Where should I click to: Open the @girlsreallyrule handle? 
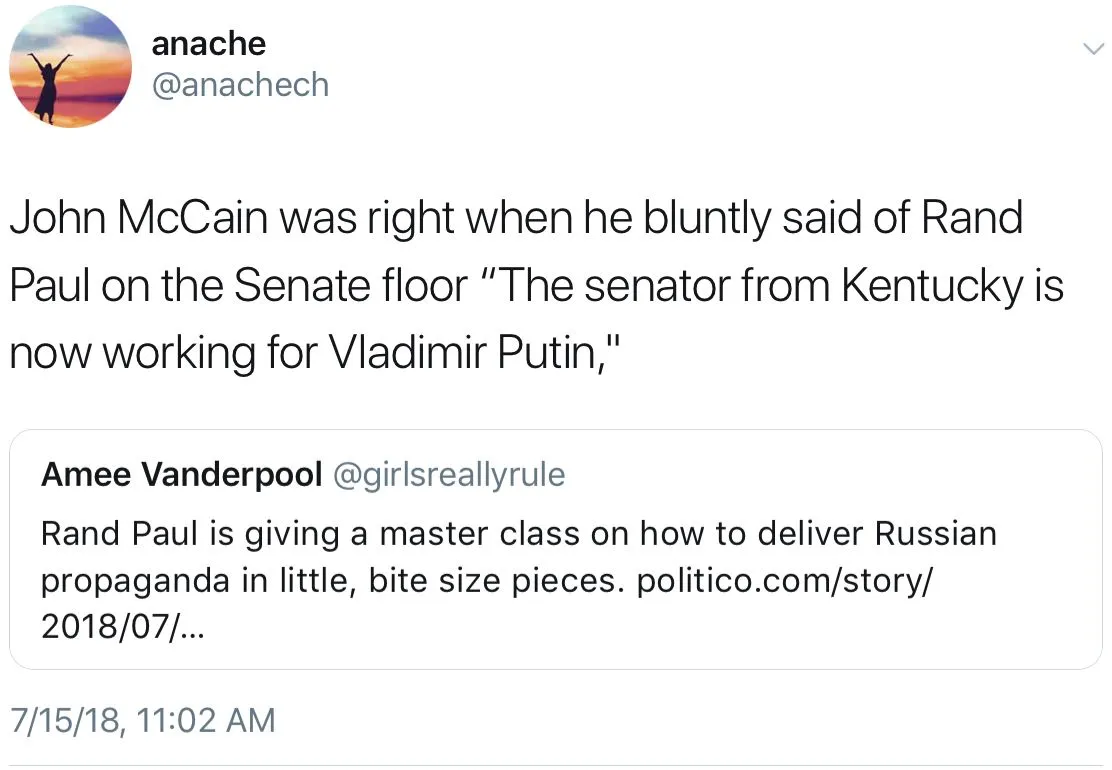[x=447, y=475]
